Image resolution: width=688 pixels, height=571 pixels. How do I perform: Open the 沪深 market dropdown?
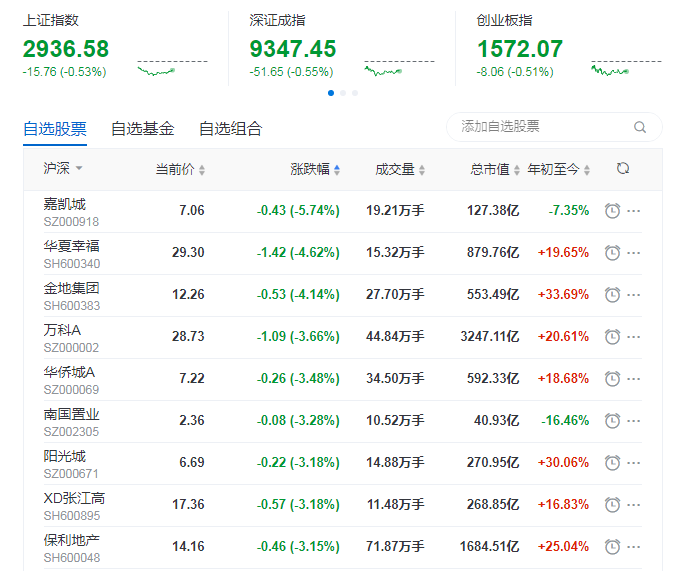(x=63, y=168)
